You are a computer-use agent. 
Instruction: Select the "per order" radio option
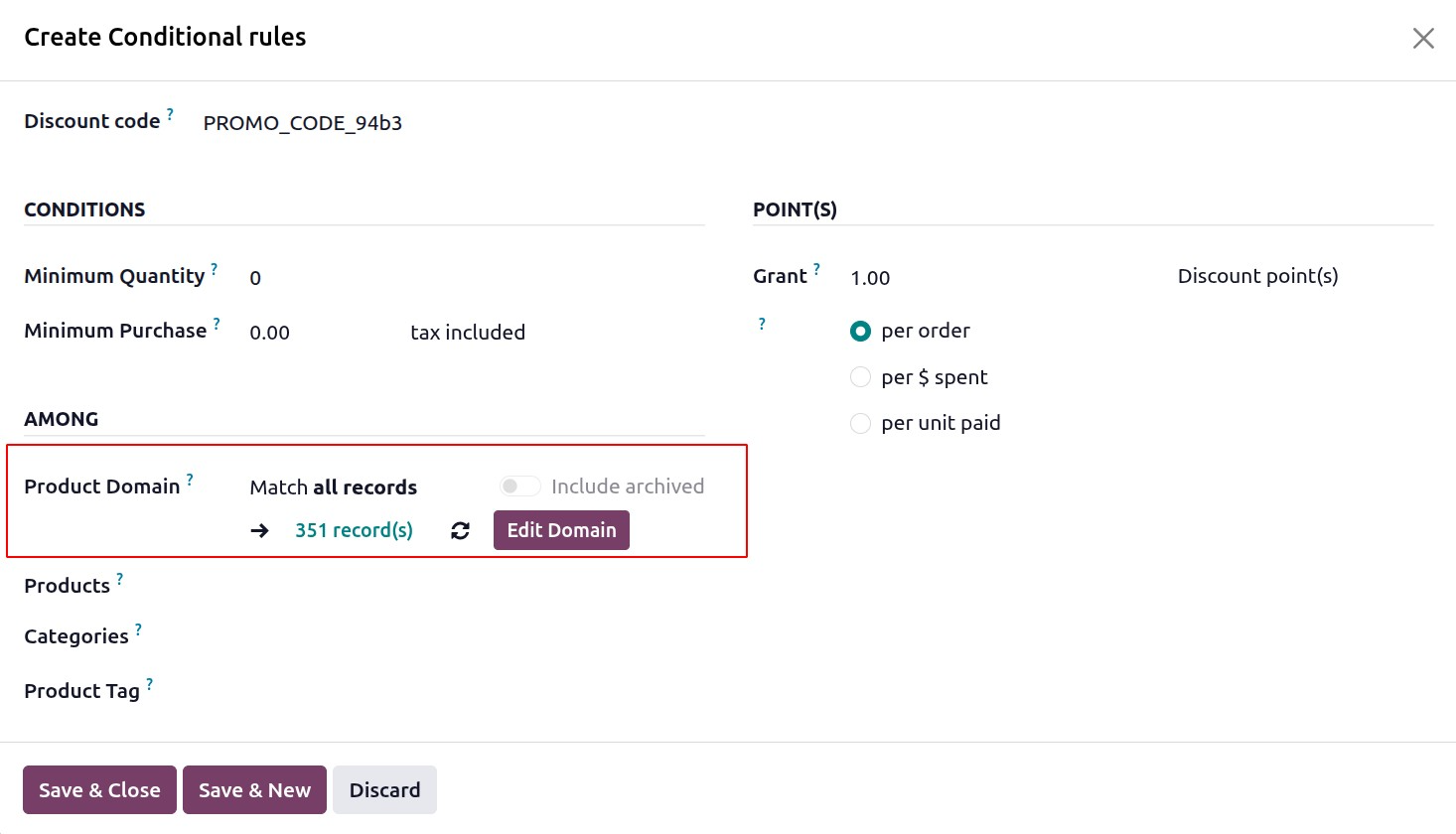[860, 332]
